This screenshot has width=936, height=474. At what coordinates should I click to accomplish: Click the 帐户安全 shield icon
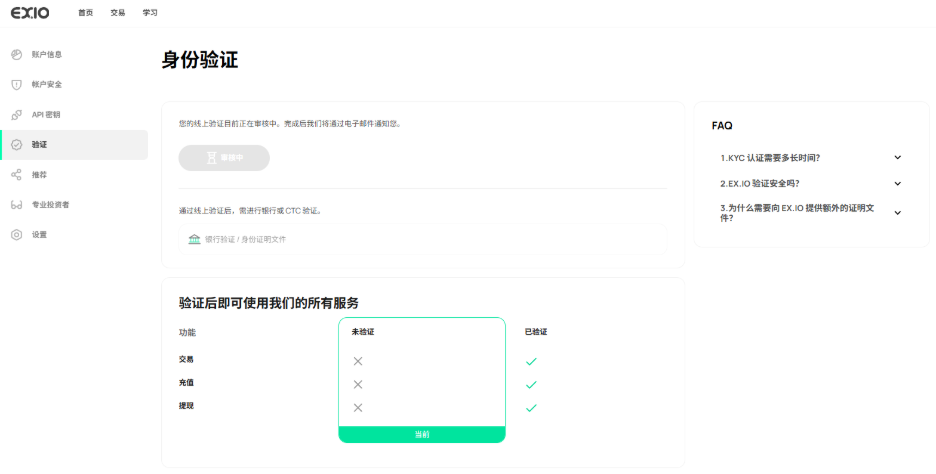pos(16,84)
